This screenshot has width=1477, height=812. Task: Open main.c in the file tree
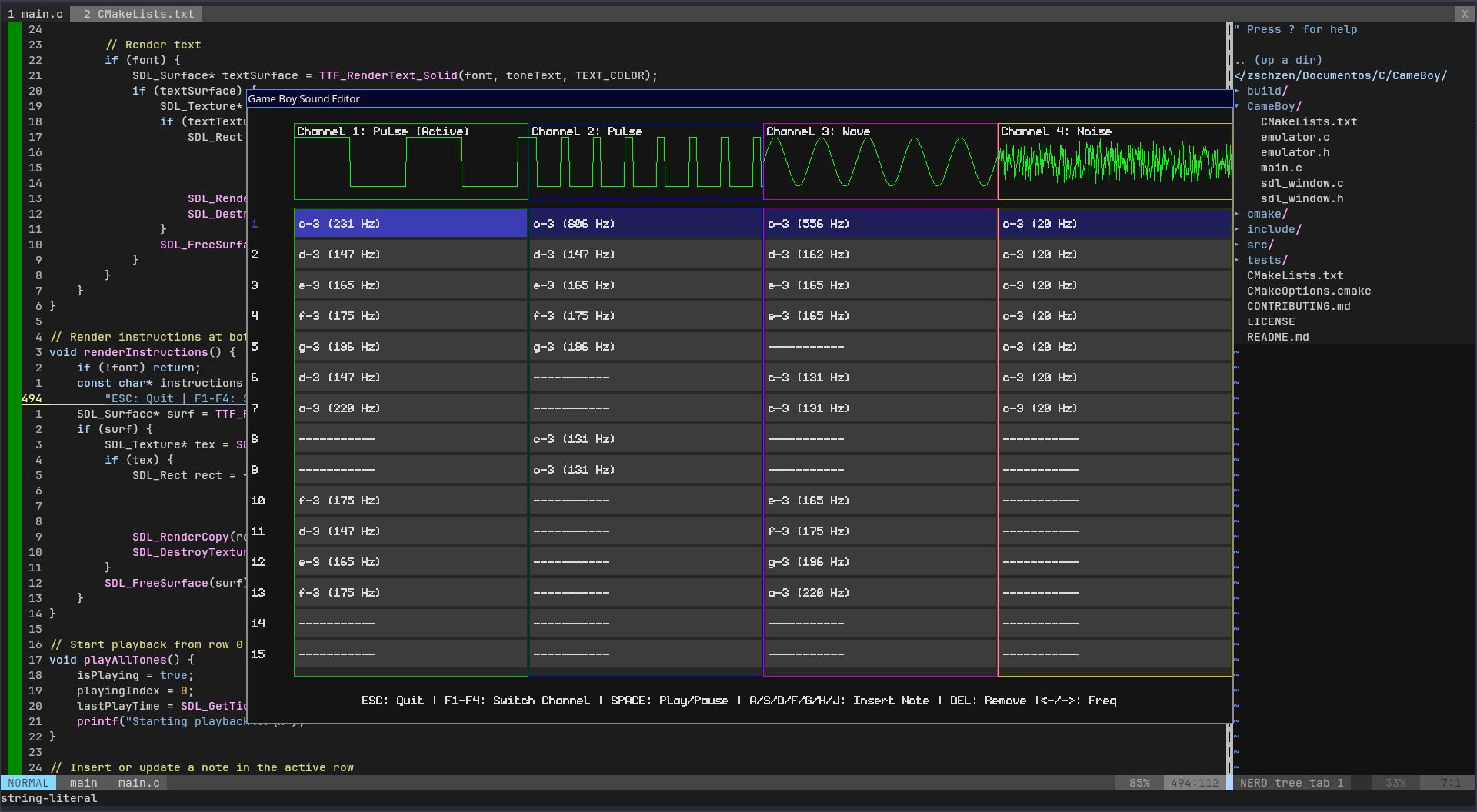pyautogui.click(x=1281, y=168)
